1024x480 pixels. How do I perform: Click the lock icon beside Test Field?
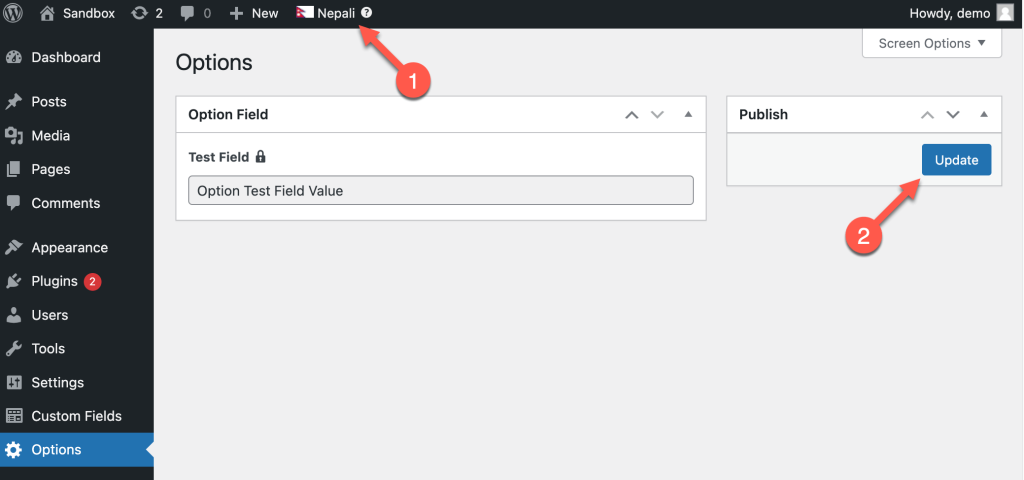click(x=261, y=157)
